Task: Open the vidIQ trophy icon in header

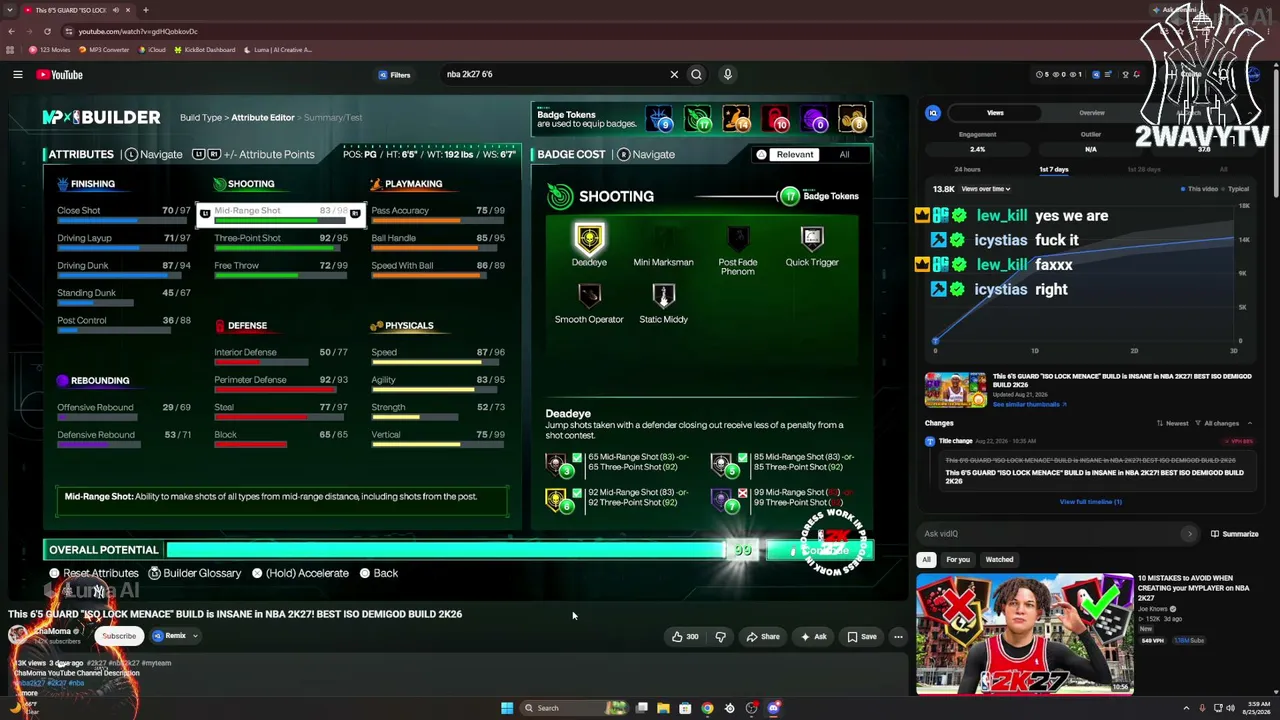Action: [1125, 74]
